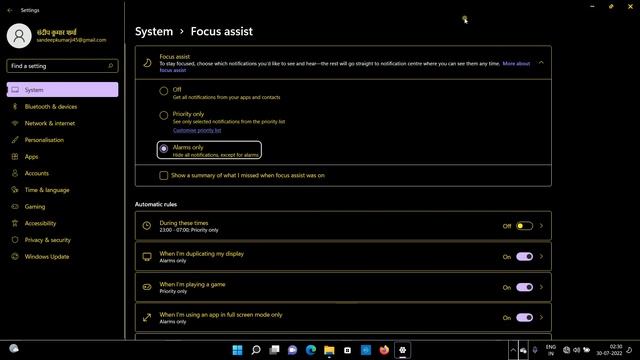This screenshot has height=360, width=640.
Task: Open Task View from taskbar
Action: (x=274, y=350)
